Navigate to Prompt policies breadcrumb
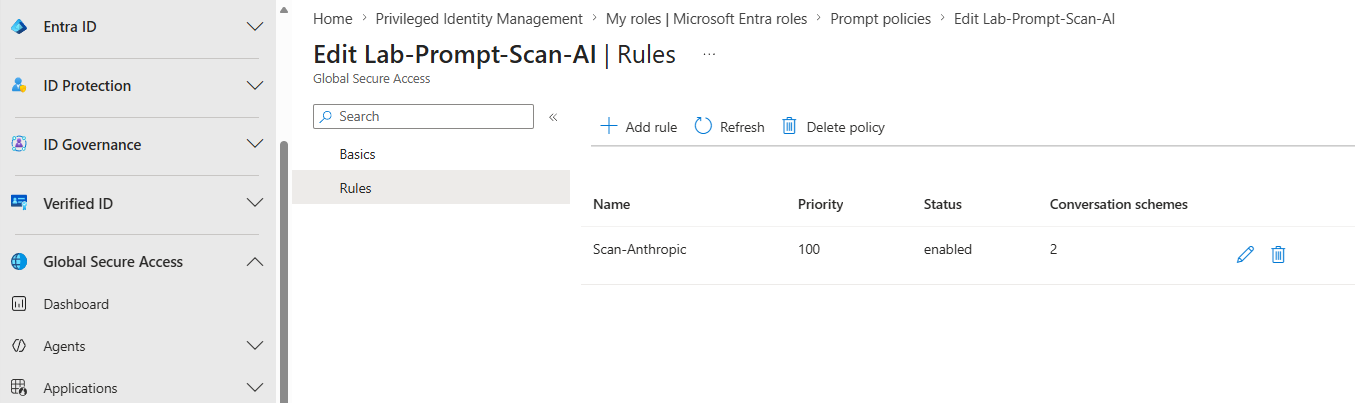Image resolution: width=1361 pixels, height=403 pixels. (880, 19)
